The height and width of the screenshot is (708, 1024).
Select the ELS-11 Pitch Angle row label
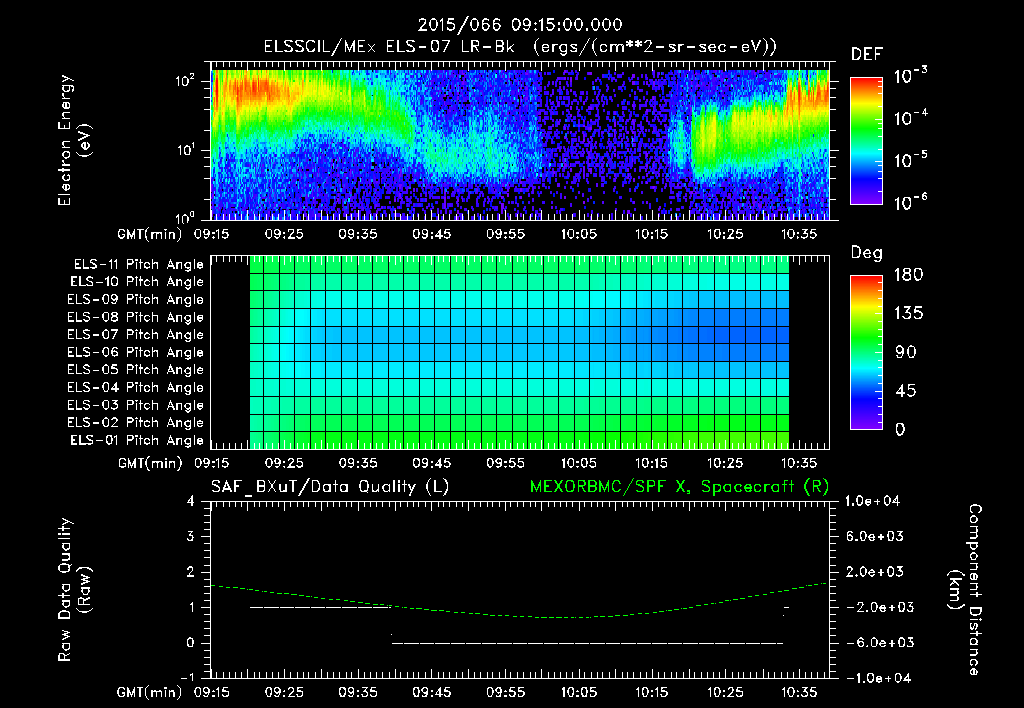click(138, 265)
